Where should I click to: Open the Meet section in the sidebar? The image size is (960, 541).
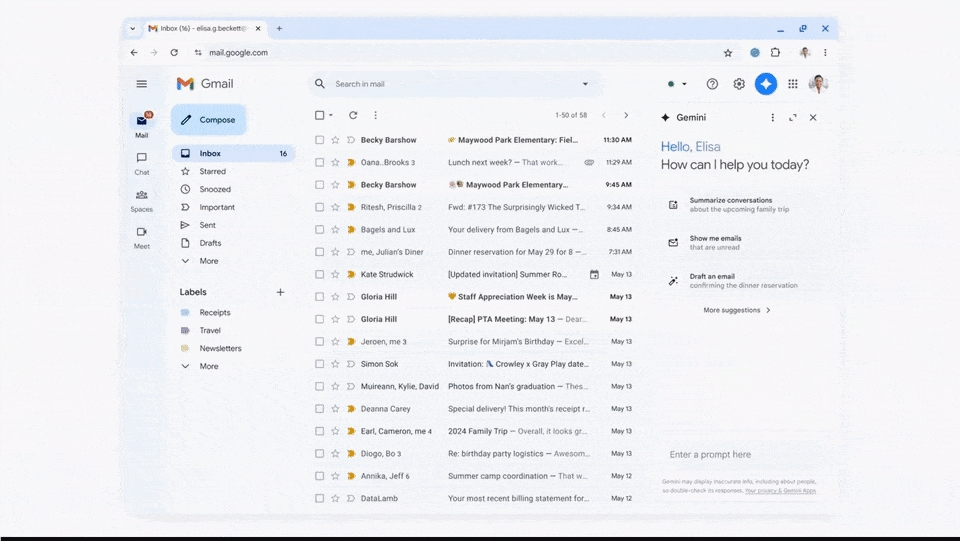click(141, 237)
